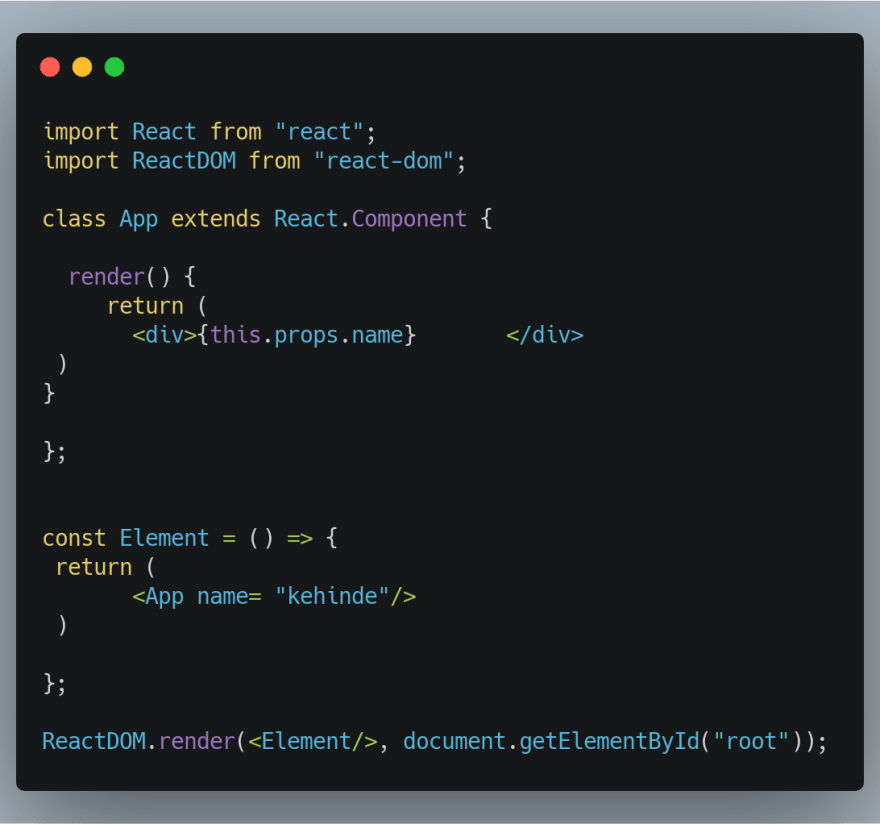Click the extends keyword

pos(216,219)
